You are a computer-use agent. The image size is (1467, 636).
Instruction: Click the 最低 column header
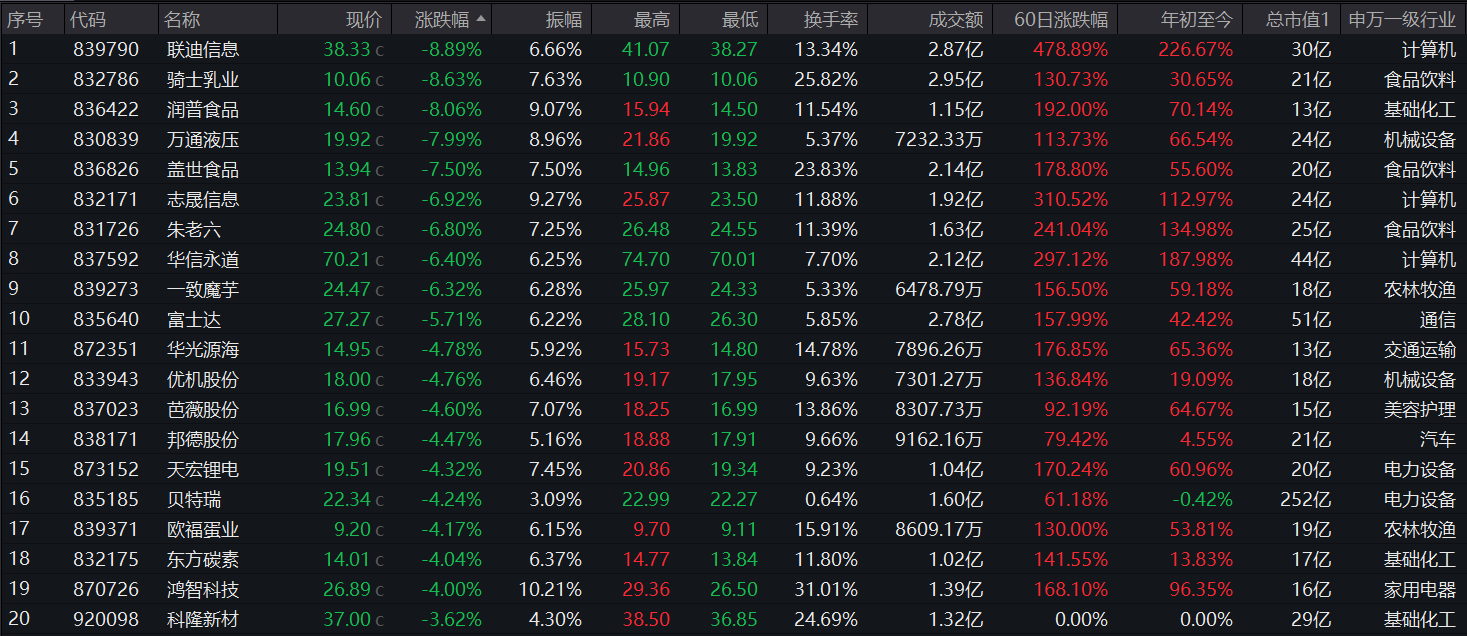[x=740, y=19]
